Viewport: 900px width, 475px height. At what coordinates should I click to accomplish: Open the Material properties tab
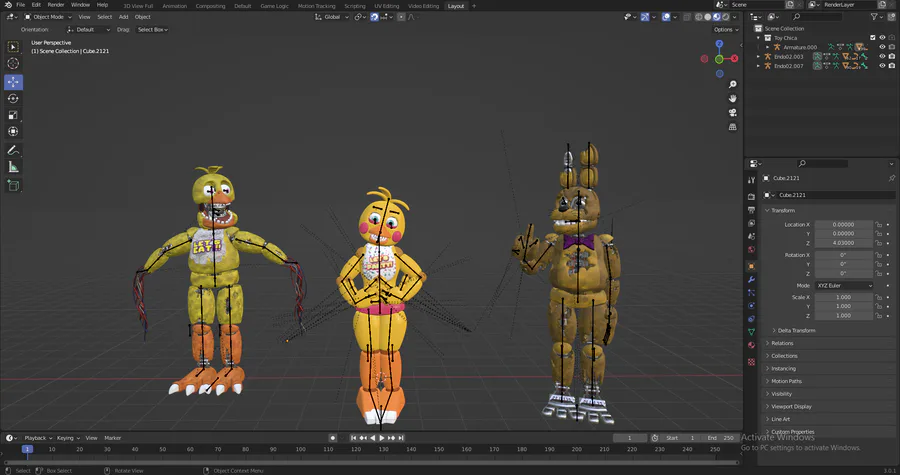tap(751, 345)
